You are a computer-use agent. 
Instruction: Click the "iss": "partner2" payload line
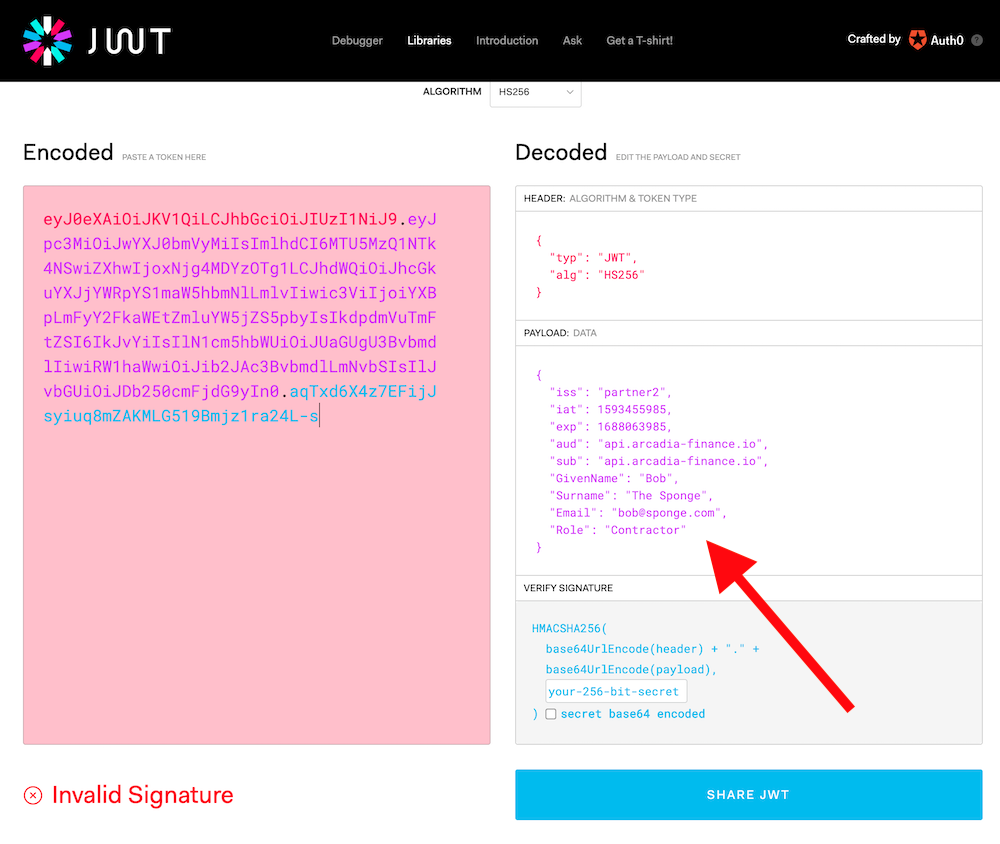click(x=610, y=392)
